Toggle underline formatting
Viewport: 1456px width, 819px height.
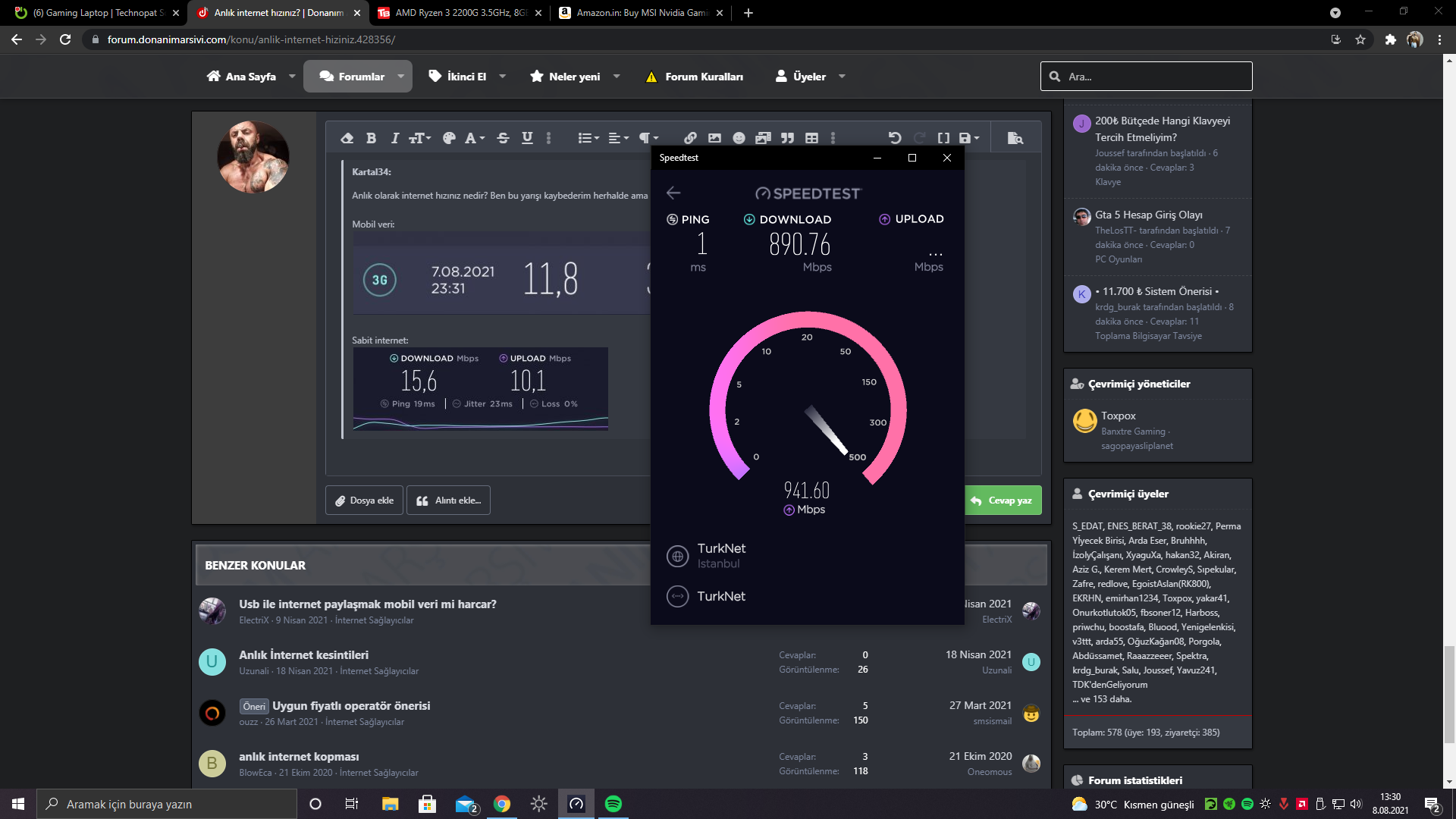[527, 138]
